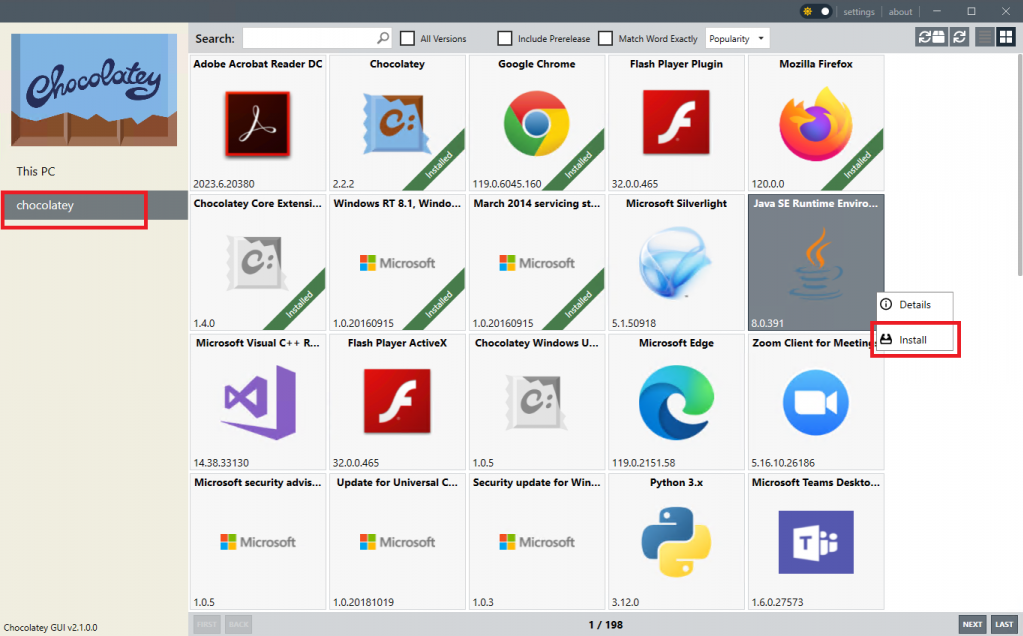Select the Chocolatey Windows Update extension icon
Screen dimensions: 1023x636
(x=536, y=402)
